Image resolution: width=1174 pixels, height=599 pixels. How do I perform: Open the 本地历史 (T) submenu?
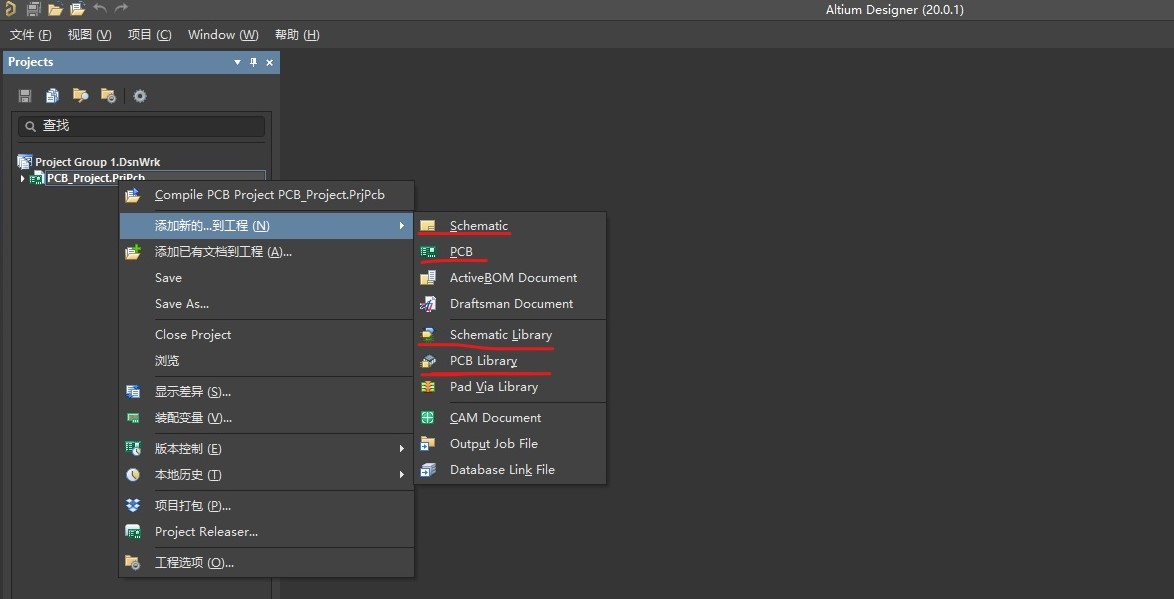267,475
